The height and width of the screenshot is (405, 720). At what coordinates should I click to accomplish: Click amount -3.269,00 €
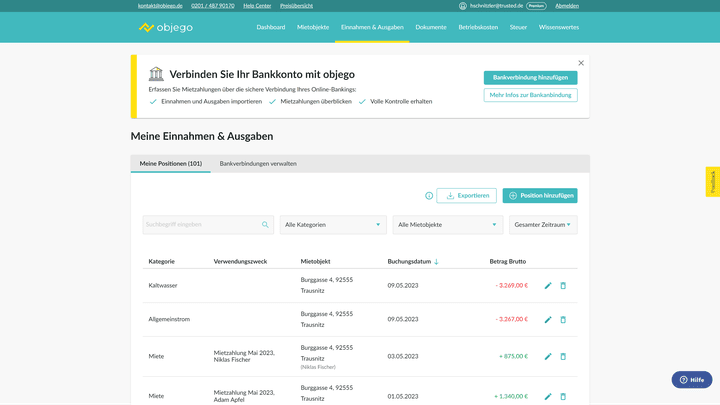pyautogui.click(x=512, y=286)
